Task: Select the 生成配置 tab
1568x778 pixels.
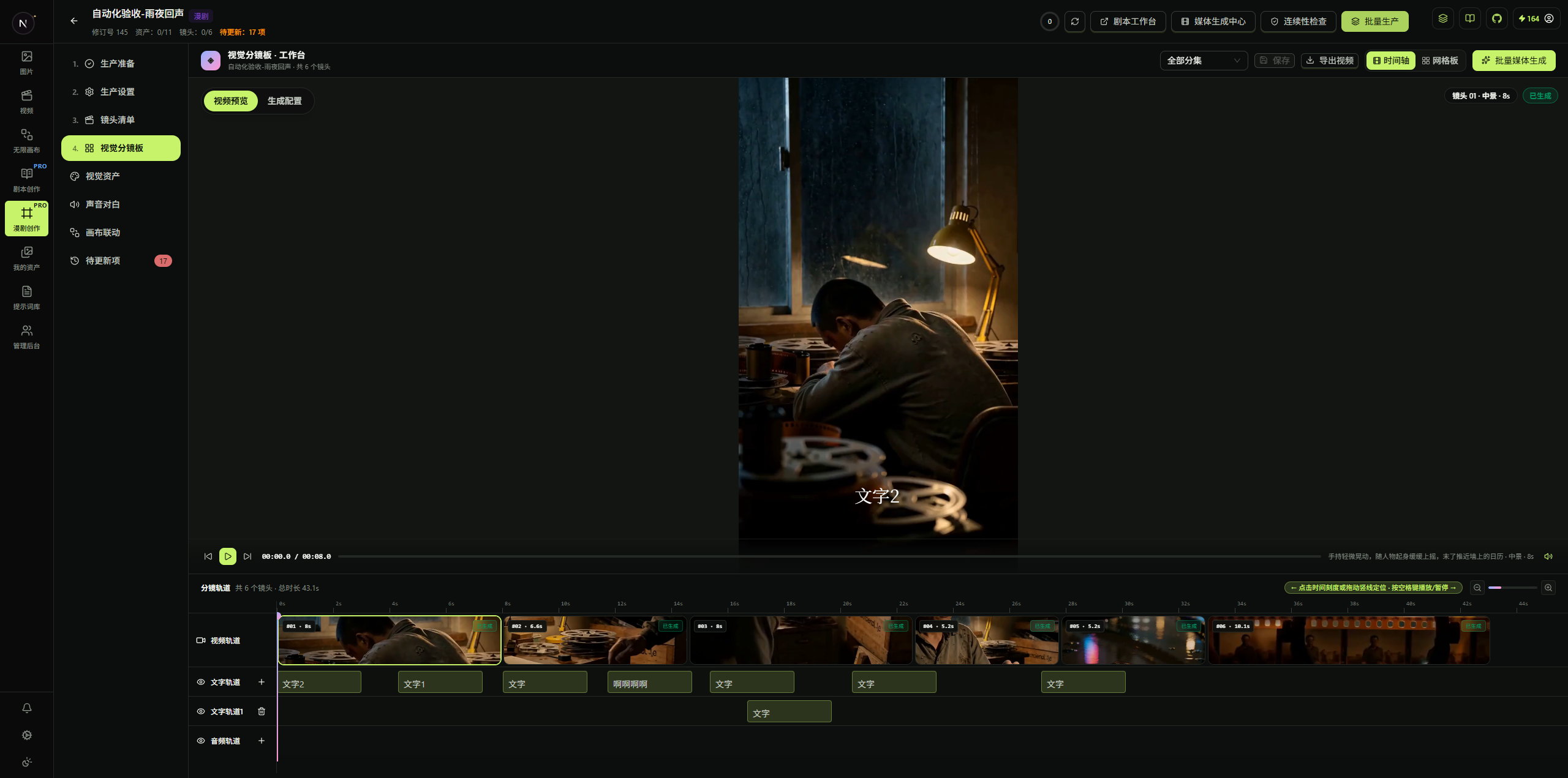Action: coord(285,101)
